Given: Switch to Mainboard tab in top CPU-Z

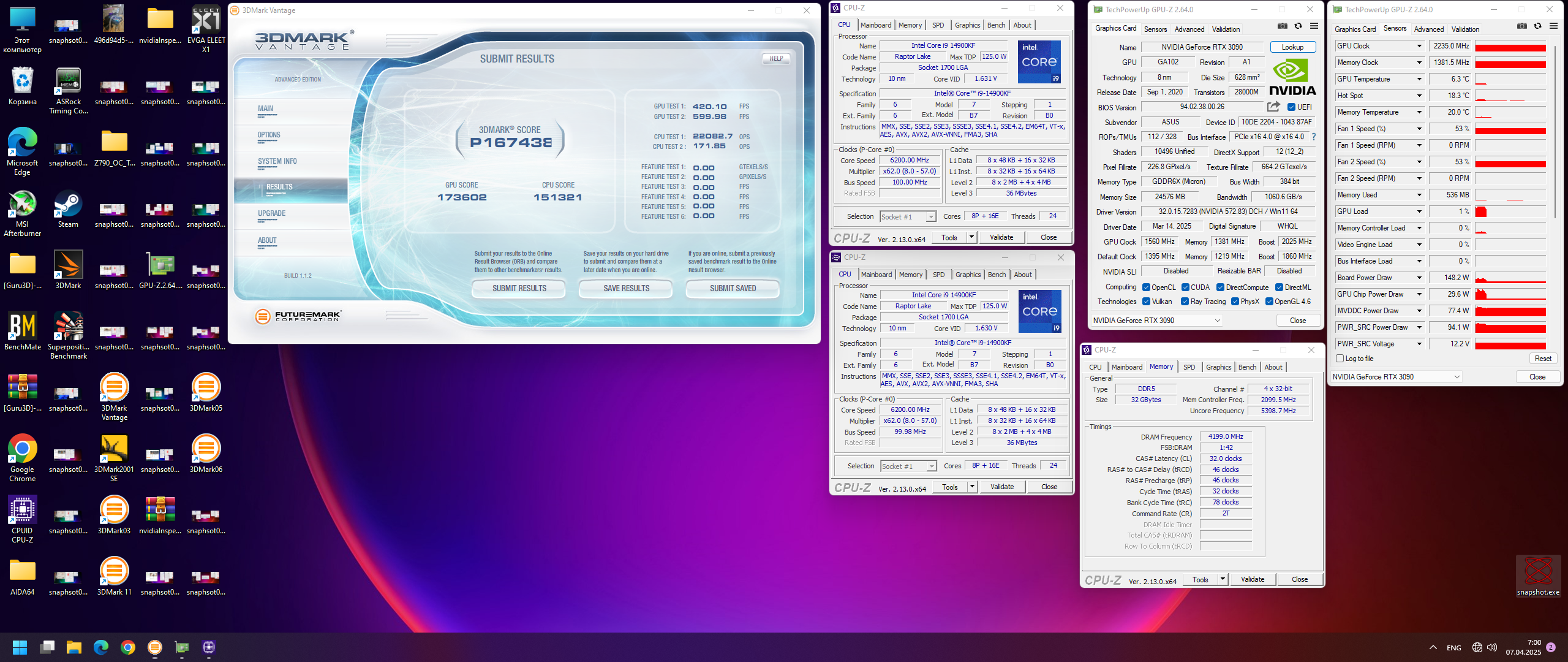Looking at the screenshot, I should [x=876, y=25].
